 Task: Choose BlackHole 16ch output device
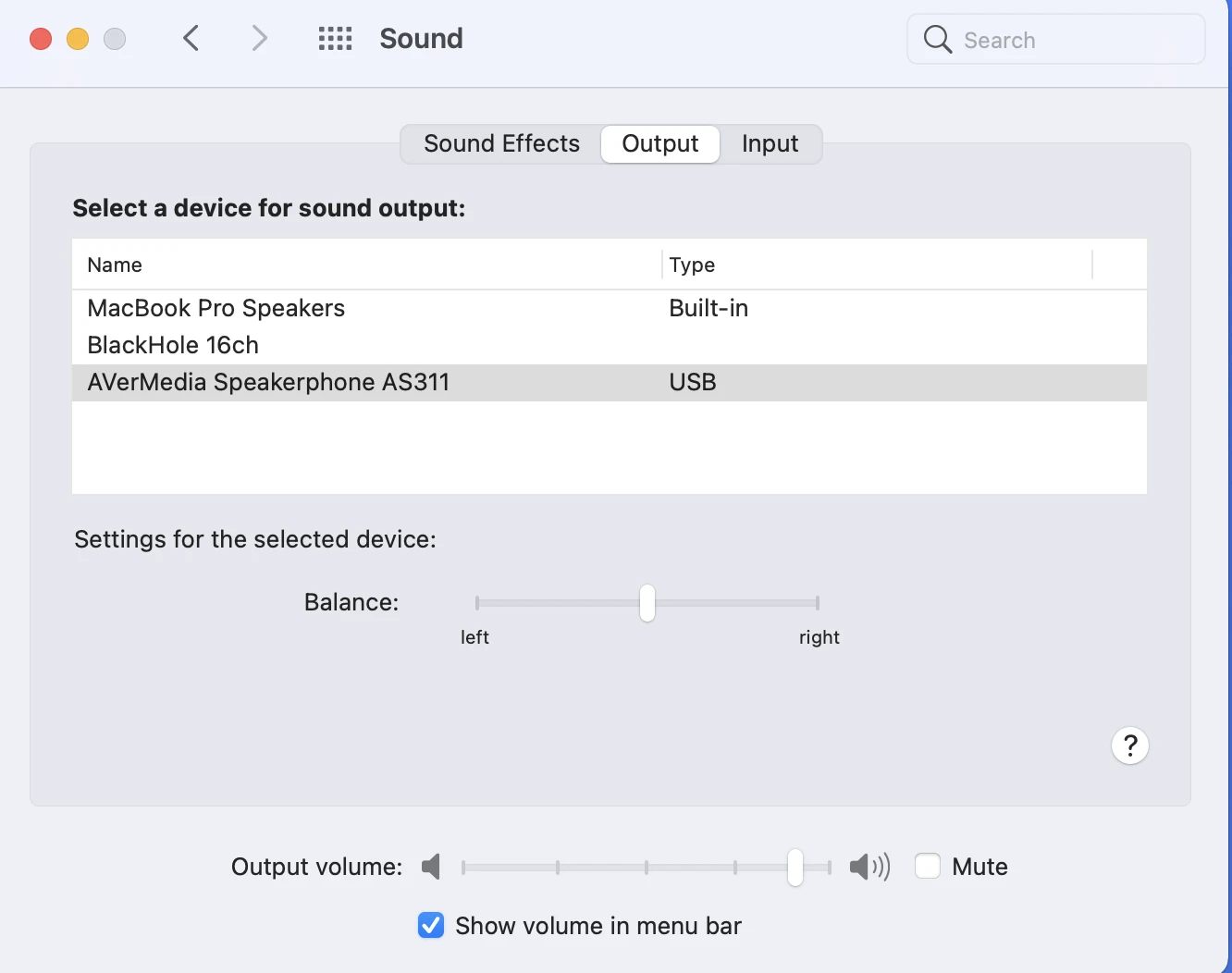click(173, 345)
